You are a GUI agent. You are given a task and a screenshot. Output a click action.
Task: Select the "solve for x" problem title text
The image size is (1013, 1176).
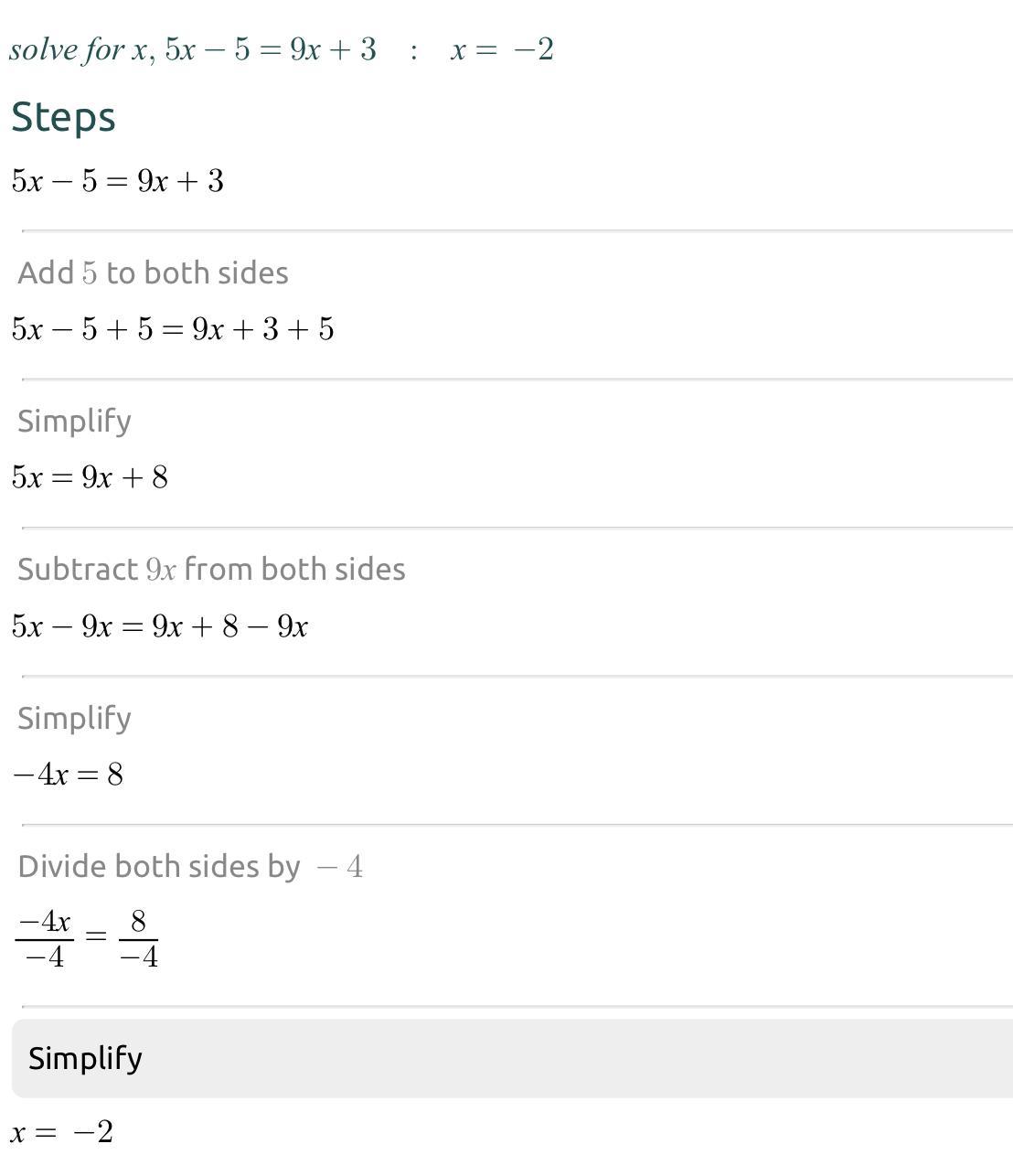click(79, 48)
